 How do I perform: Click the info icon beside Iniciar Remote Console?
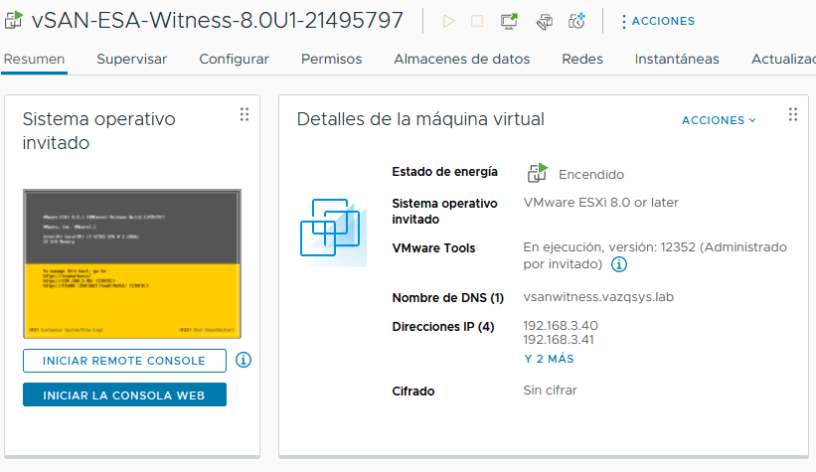point(243,360)
